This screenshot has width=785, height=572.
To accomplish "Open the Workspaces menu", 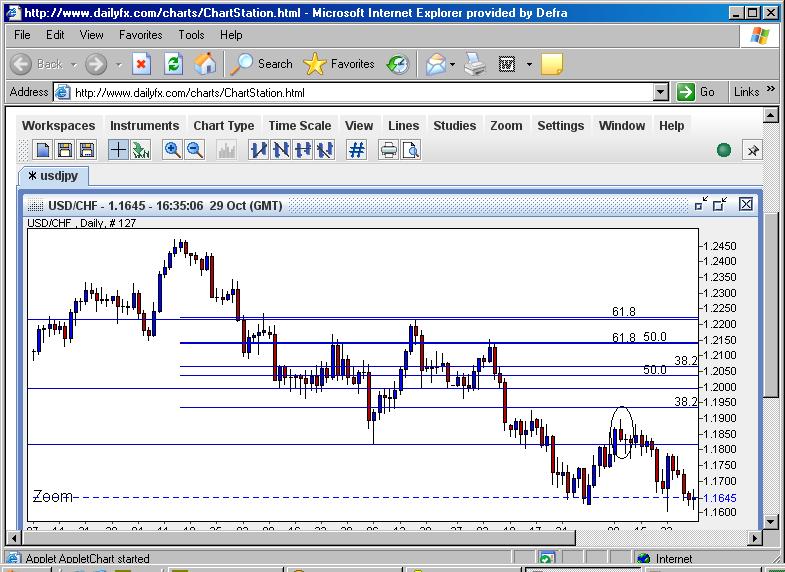I will point(59,126).
